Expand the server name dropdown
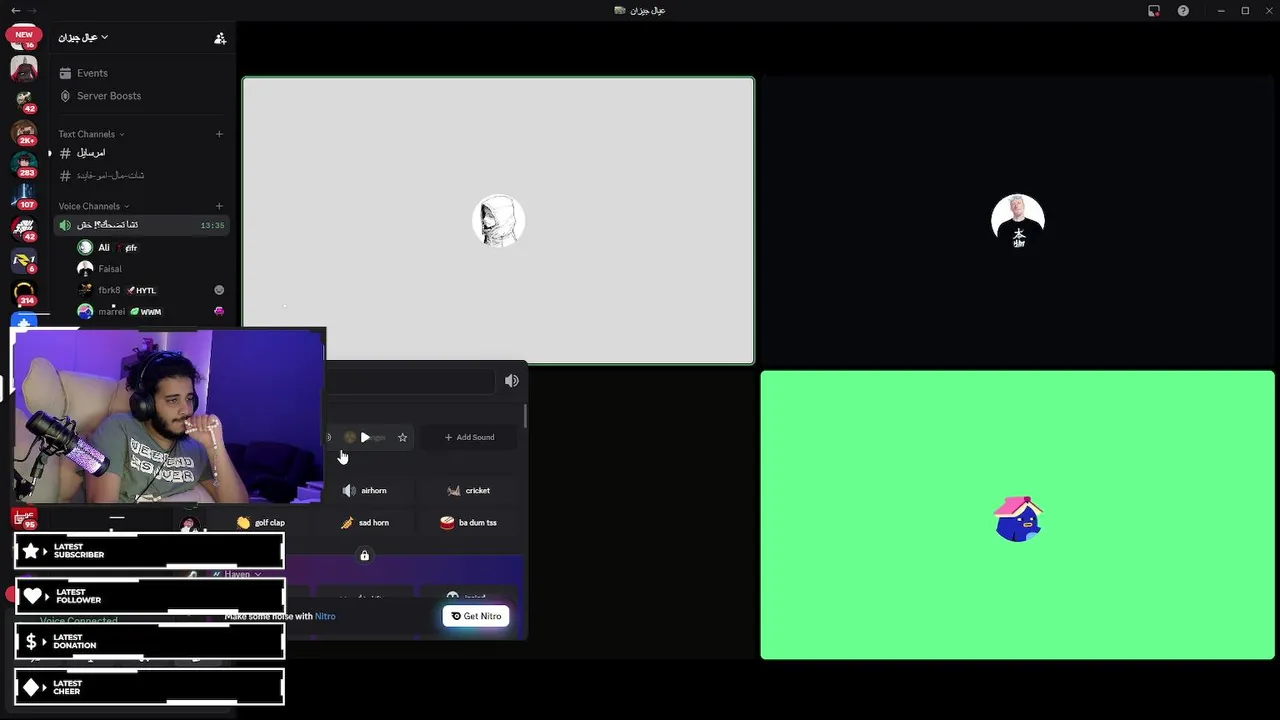The height and width of the screenshot is (720, 1280). pyautogui.click(x=82, y=37)
